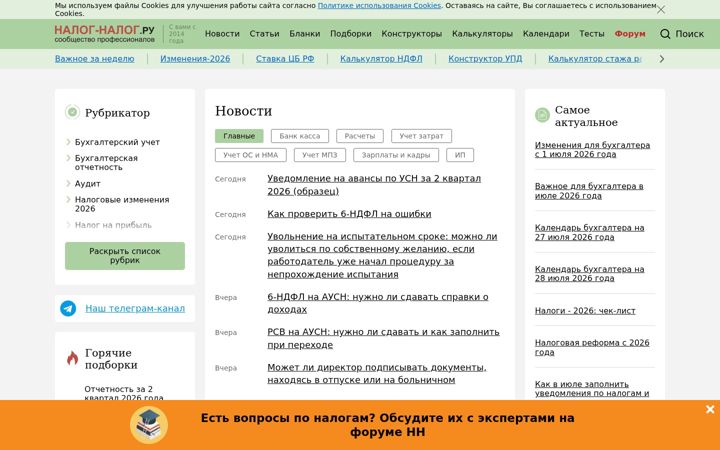Select the Учет затрат news tab
This screenshot has width=720, height=450.
[x=421, y=136]
